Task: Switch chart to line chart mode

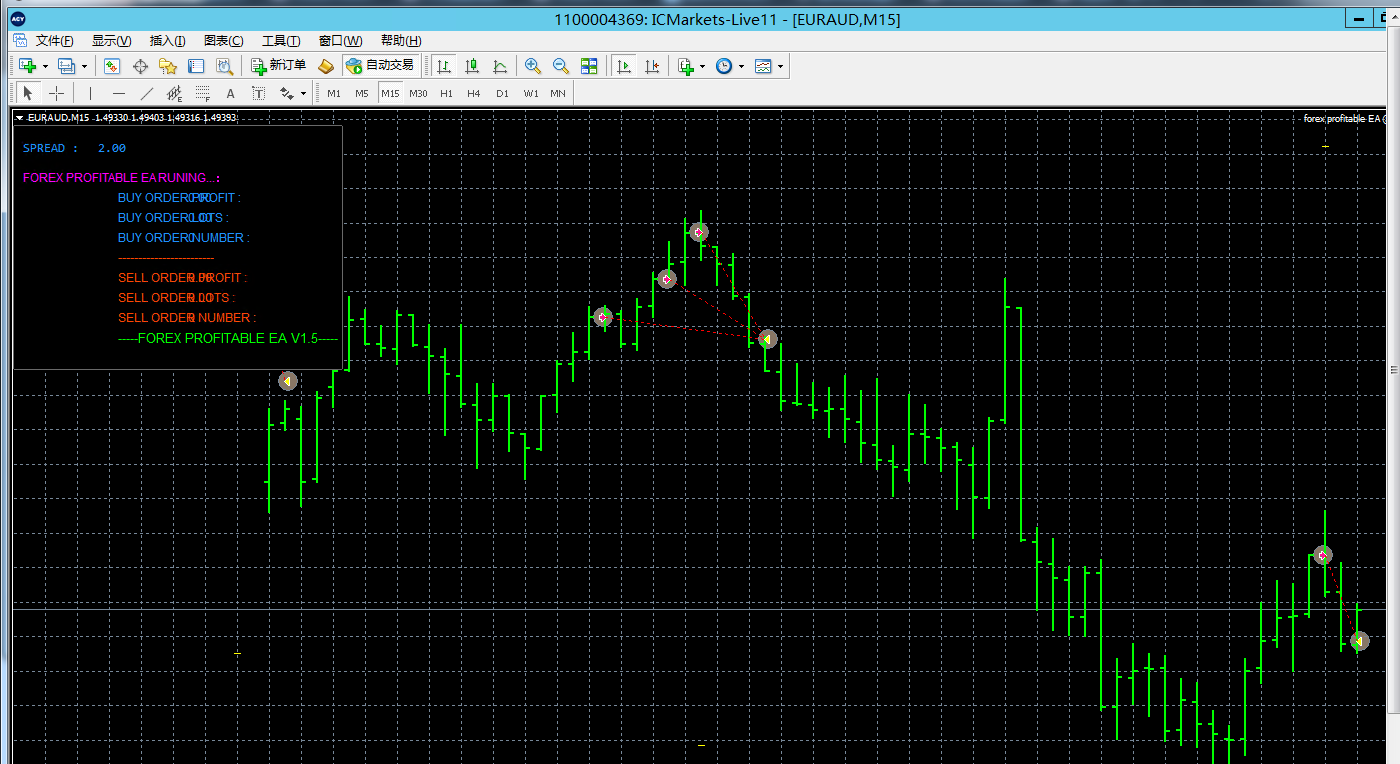Action: 500,66
